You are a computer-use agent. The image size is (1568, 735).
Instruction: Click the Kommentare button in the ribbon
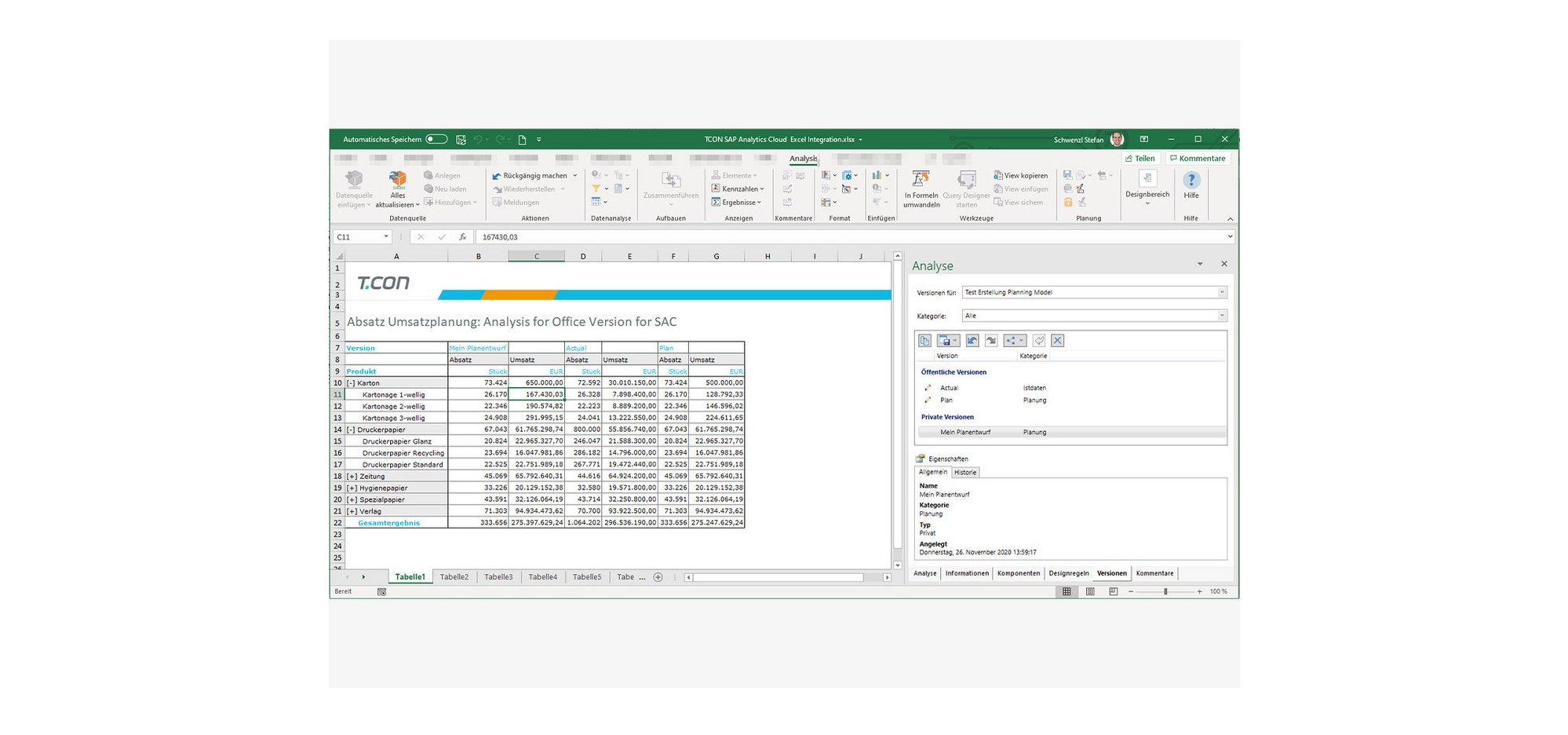click(1198, 159)
